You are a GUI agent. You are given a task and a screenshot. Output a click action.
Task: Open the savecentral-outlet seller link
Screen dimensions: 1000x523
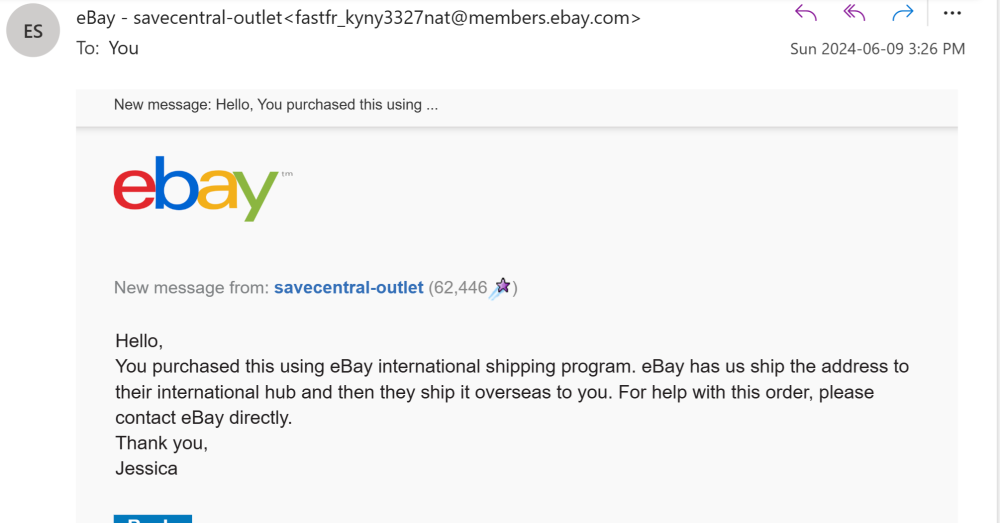pos(348,288)
